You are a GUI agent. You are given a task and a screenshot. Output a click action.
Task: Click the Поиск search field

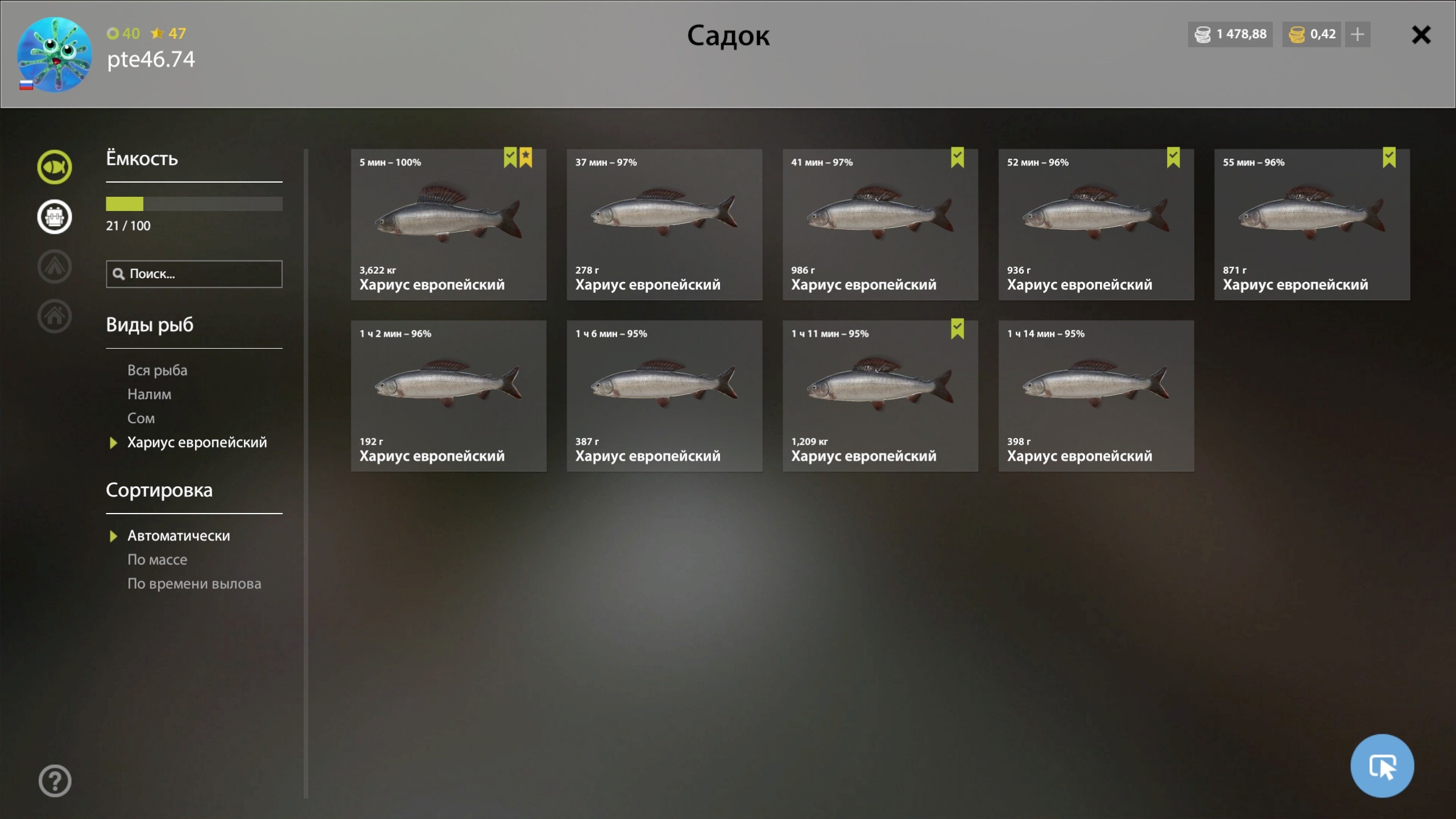[x=194, y=274]
